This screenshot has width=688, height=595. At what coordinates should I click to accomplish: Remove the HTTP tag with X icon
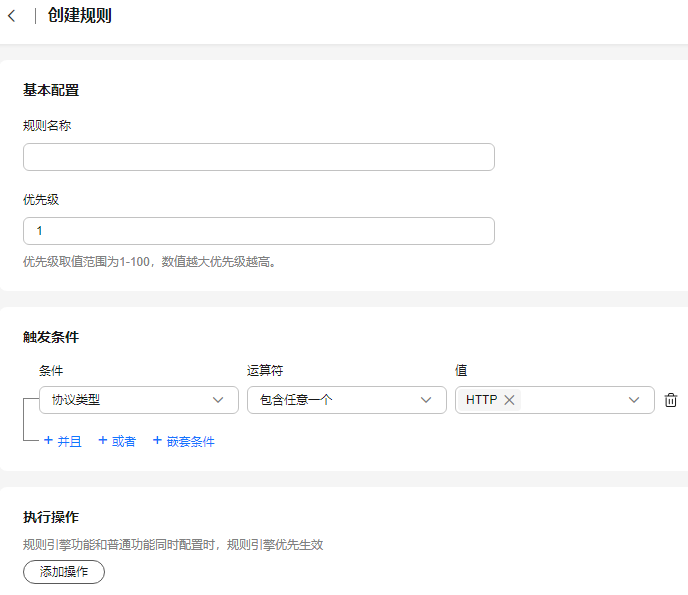509,400
